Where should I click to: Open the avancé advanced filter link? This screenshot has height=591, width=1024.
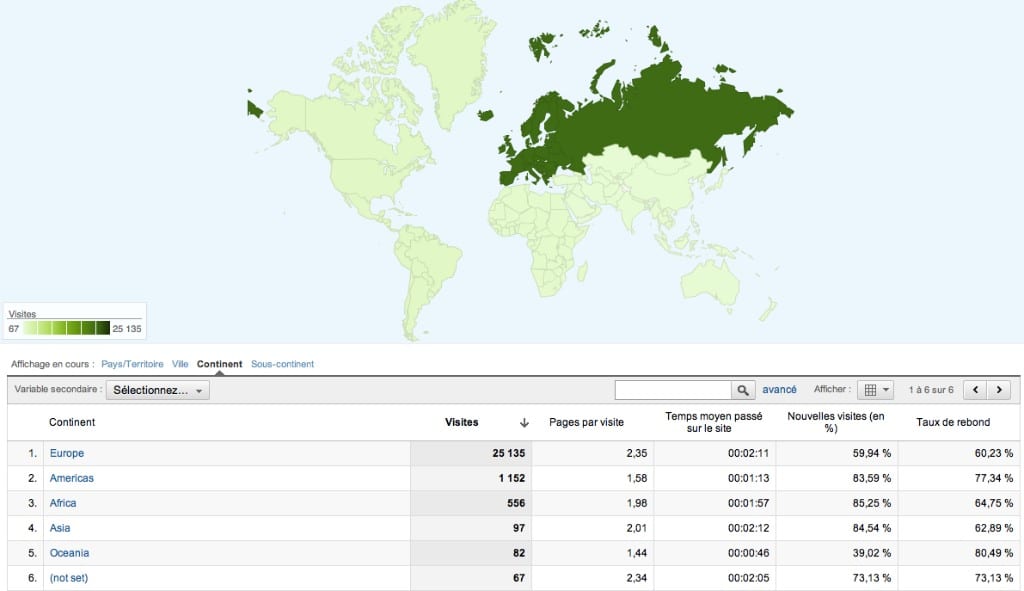tap(779, 389)
